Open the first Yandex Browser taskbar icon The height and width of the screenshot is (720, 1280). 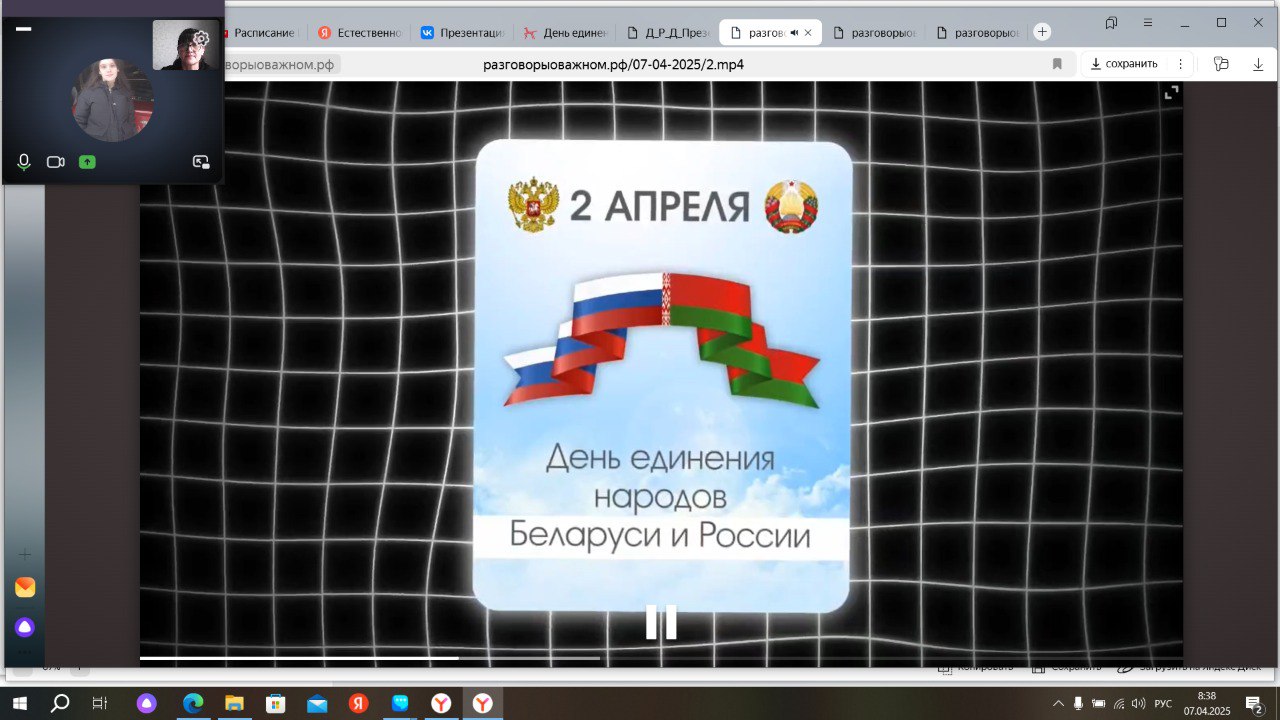(x=441, y=704)
